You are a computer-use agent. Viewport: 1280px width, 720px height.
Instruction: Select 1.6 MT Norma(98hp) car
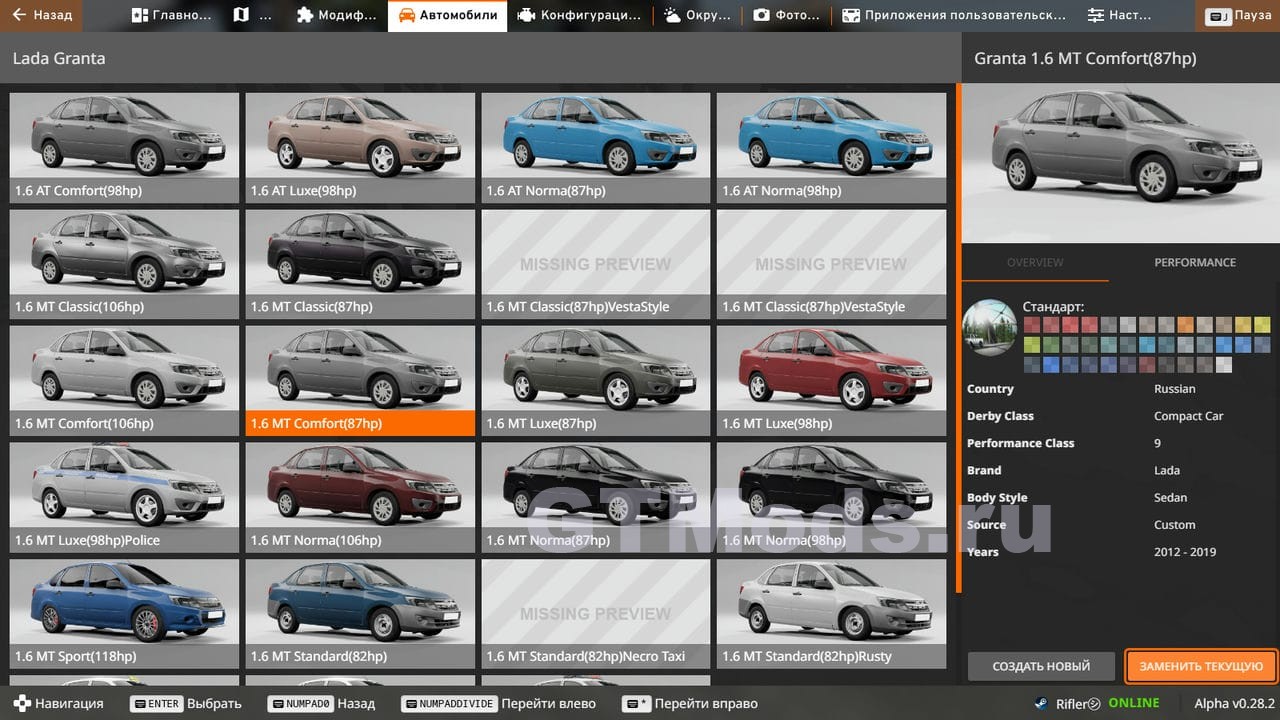pyautogui.click(x=831, y=497)
